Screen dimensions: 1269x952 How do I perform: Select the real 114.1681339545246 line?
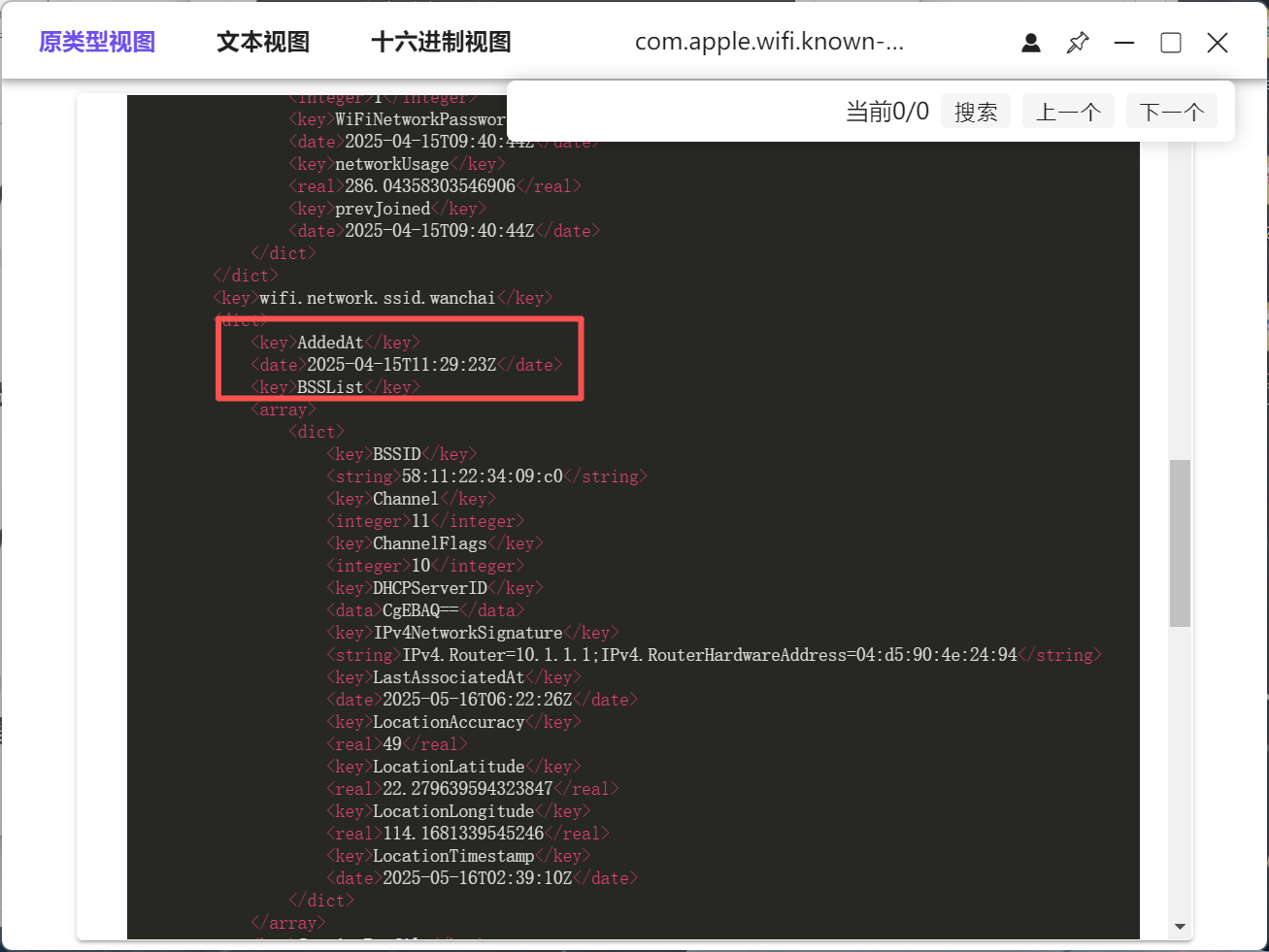468,834
